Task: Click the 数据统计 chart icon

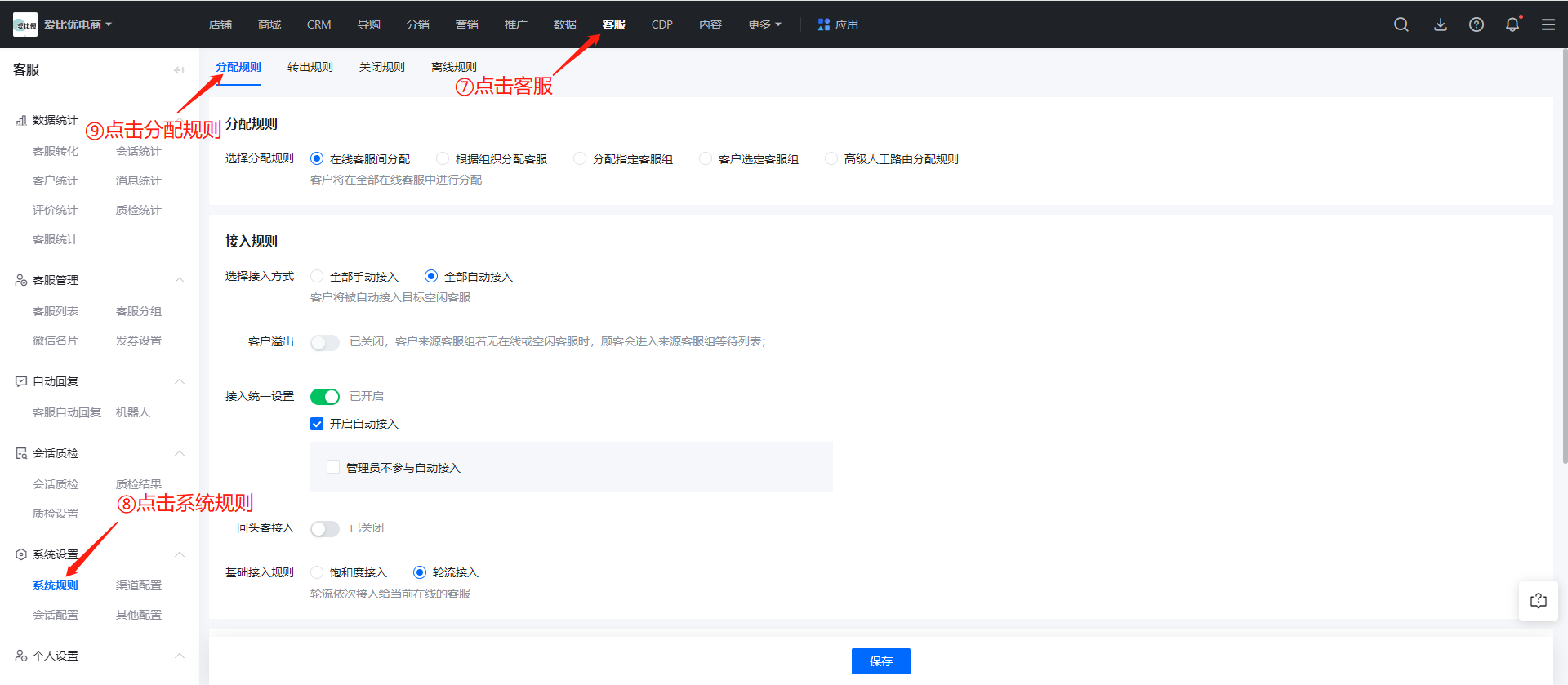Action: (x=21, y=120)
